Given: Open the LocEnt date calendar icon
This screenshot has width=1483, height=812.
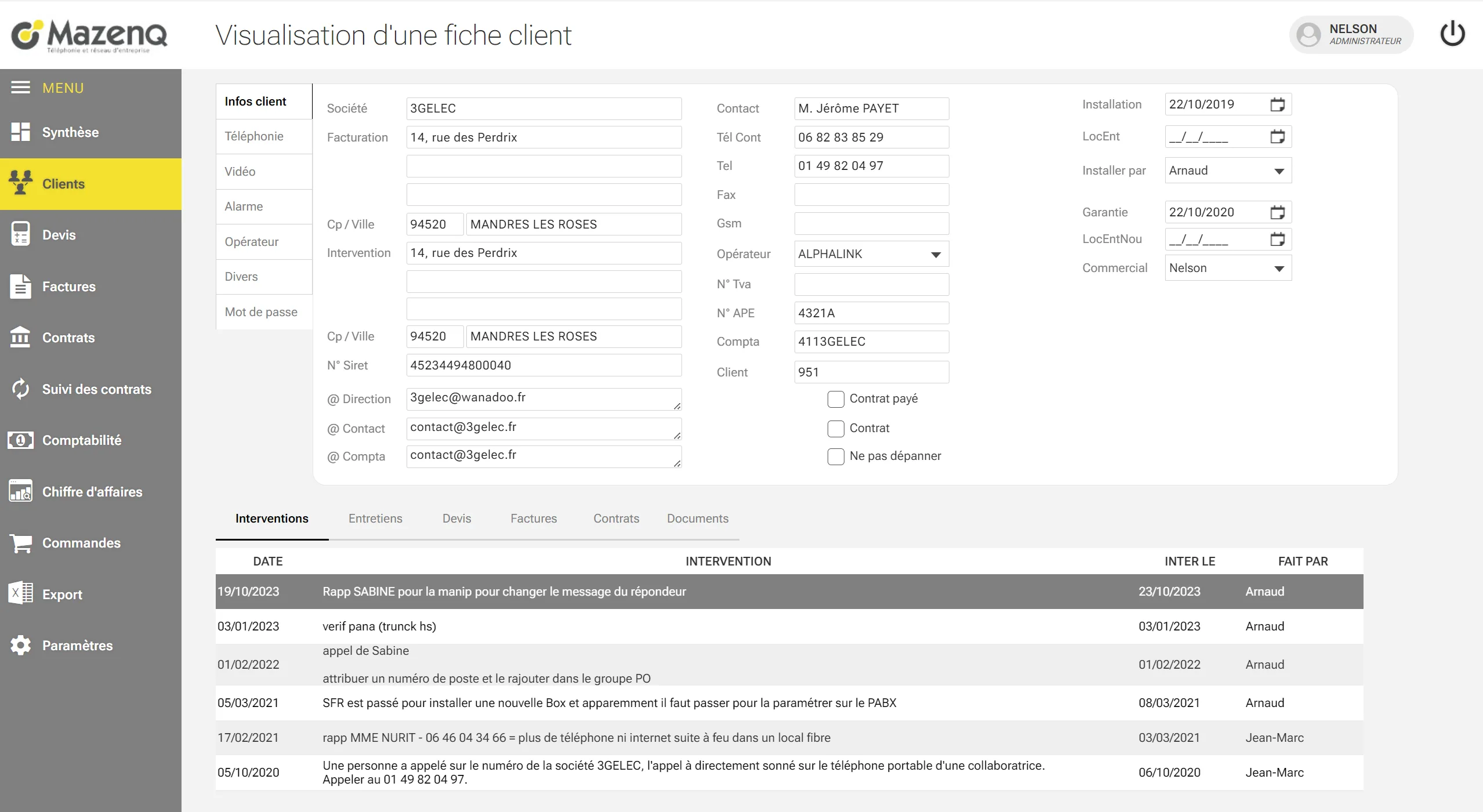Looking at the screenshot, I should pyautogui.click(x=1277, y=136).
